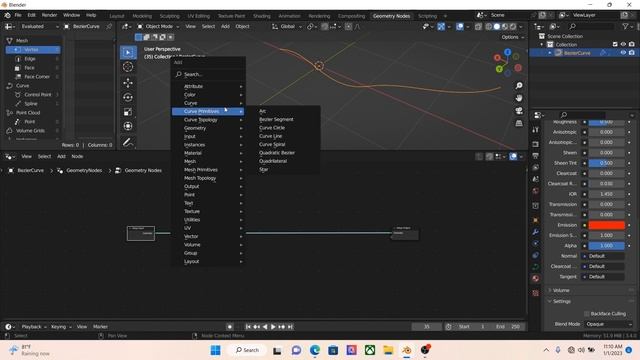Open the Material properties tab icon
640x360 pixels.
point(536,278)
